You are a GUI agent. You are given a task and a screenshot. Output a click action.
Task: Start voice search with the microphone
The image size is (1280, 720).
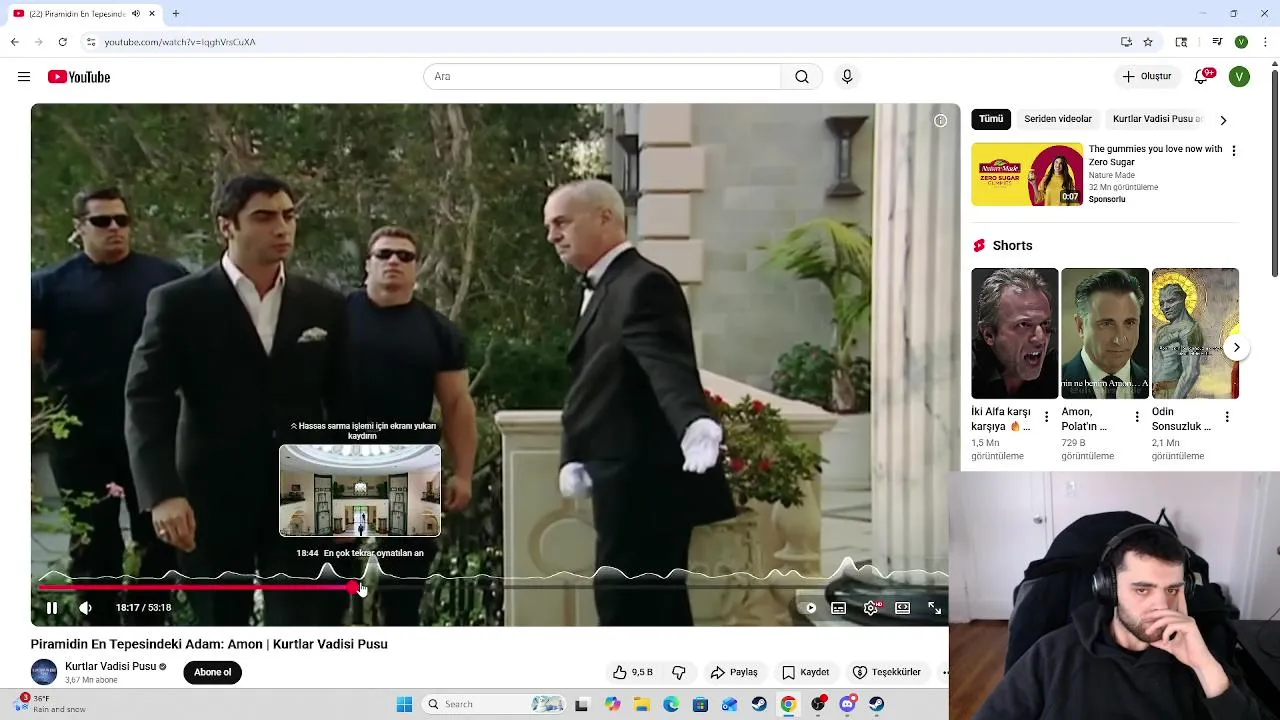pos(847,77)
